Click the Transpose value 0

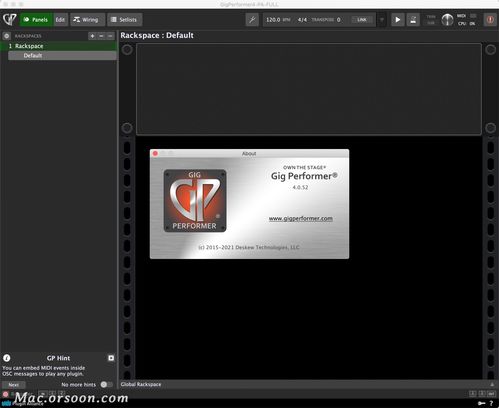[338, 20]
